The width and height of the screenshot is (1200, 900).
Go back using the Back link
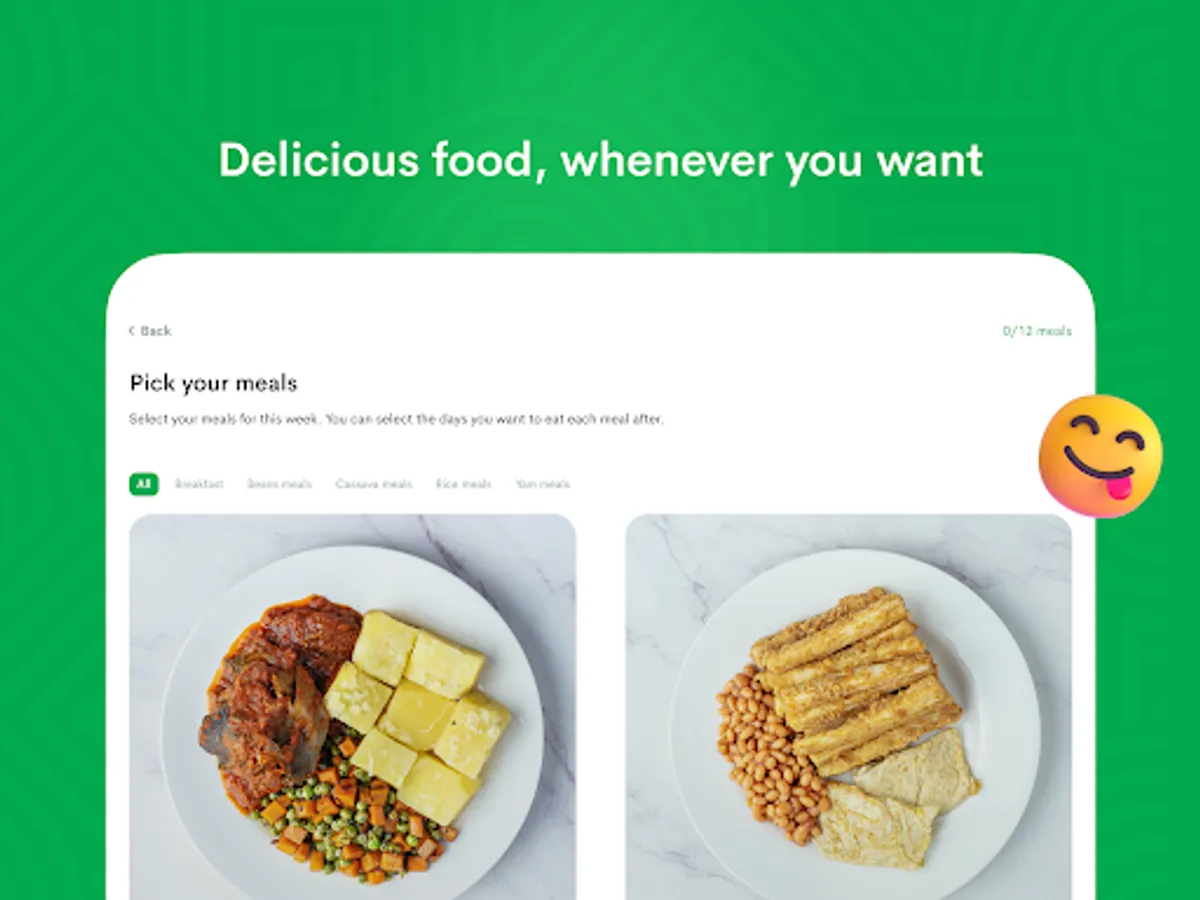point(150,331)
